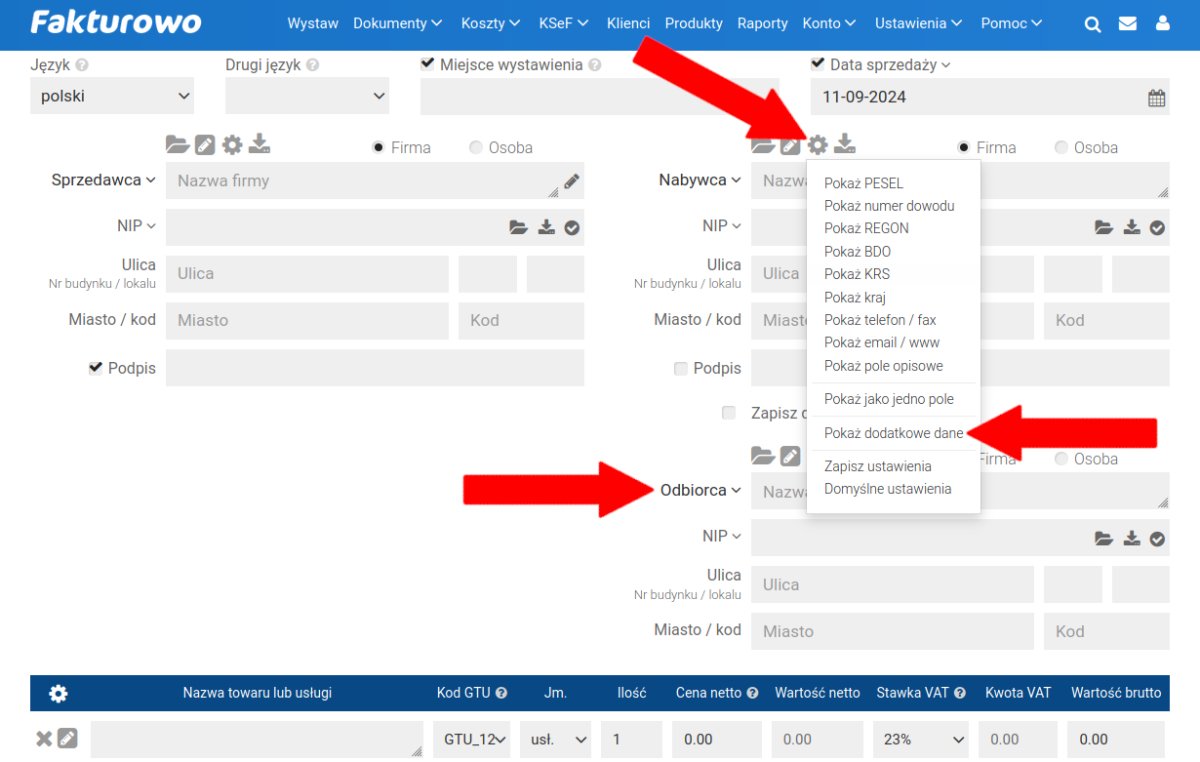Click gear icon in product table header
The height and width of the screenshot is (762, 1200).
click(58, 693)
